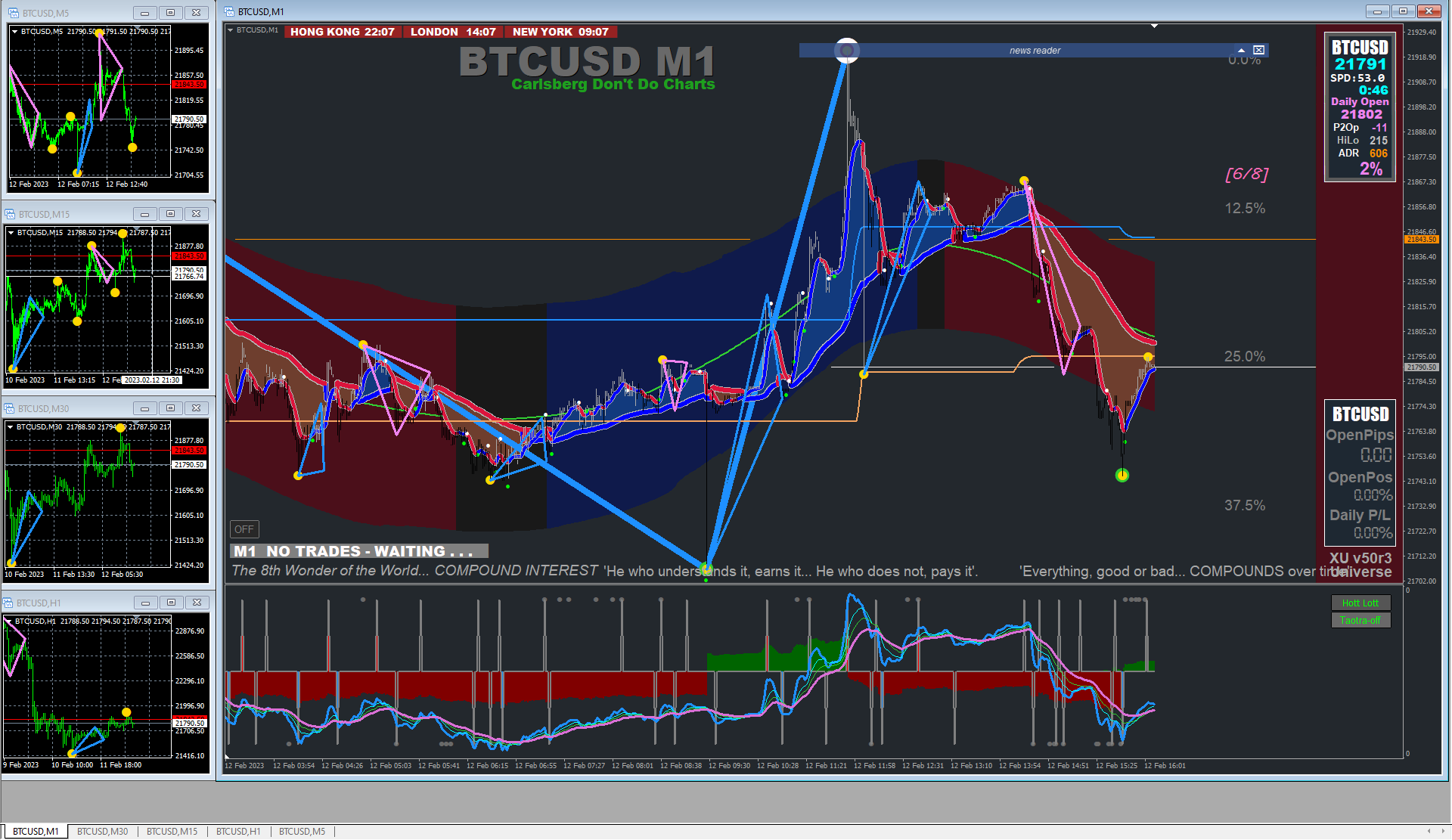The height and width of the screenshot is (840, 1452).
Task: Open BTCUSD,M30 chart dropdown triangle
Action: point(10,427)
